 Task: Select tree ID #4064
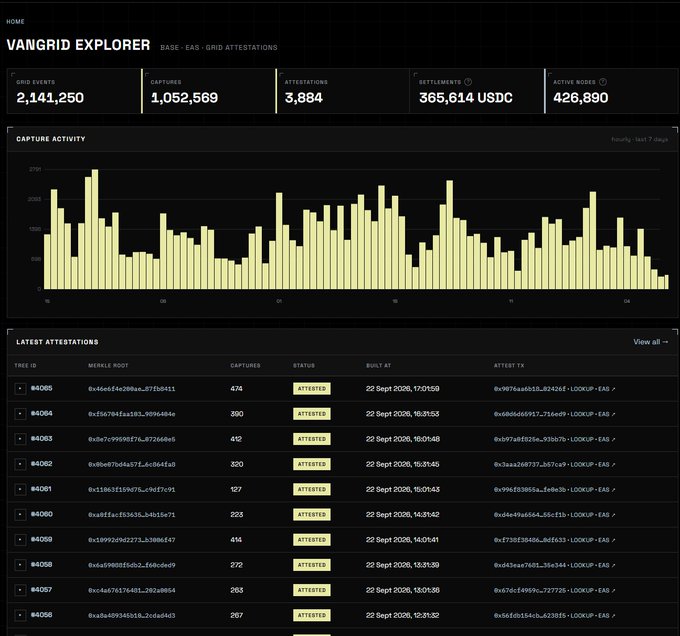42,413
